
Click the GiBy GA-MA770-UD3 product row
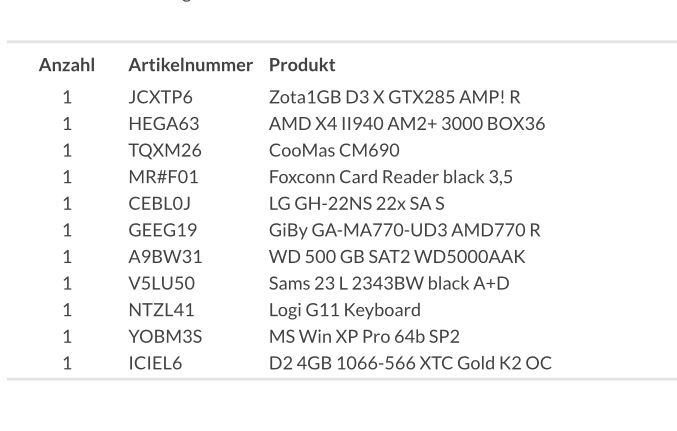[405, 230]
